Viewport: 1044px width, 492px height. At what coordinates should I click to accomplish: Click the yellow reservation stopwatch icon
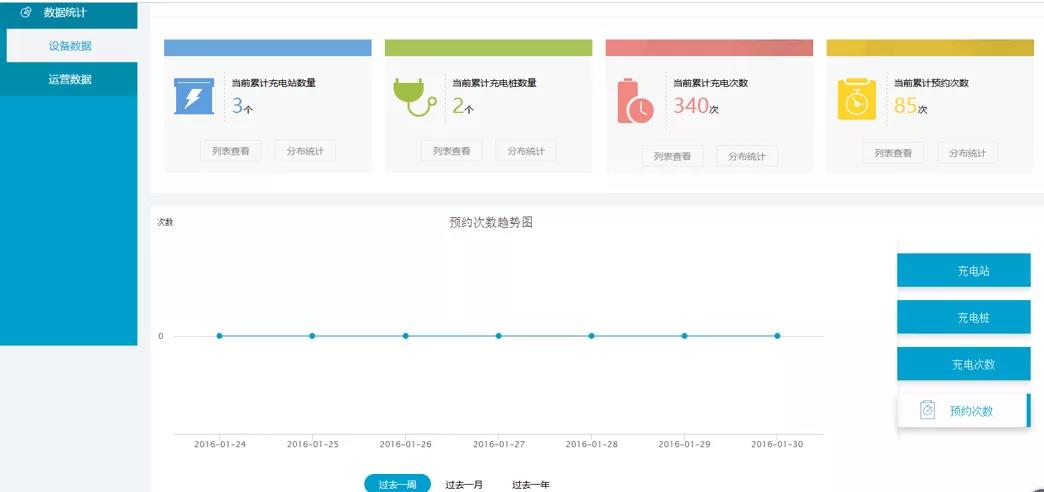tap(856, 100)
